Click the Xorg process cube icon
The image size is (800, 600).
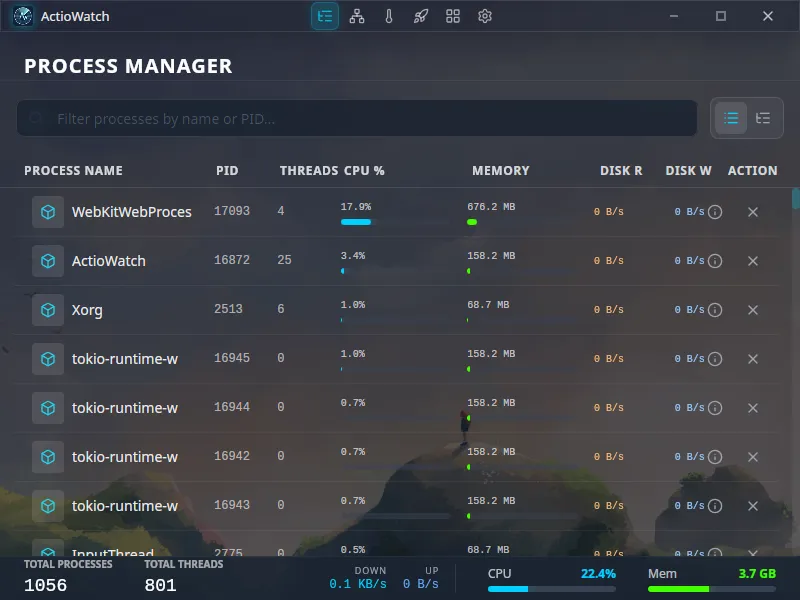click(x=47, y=310)
